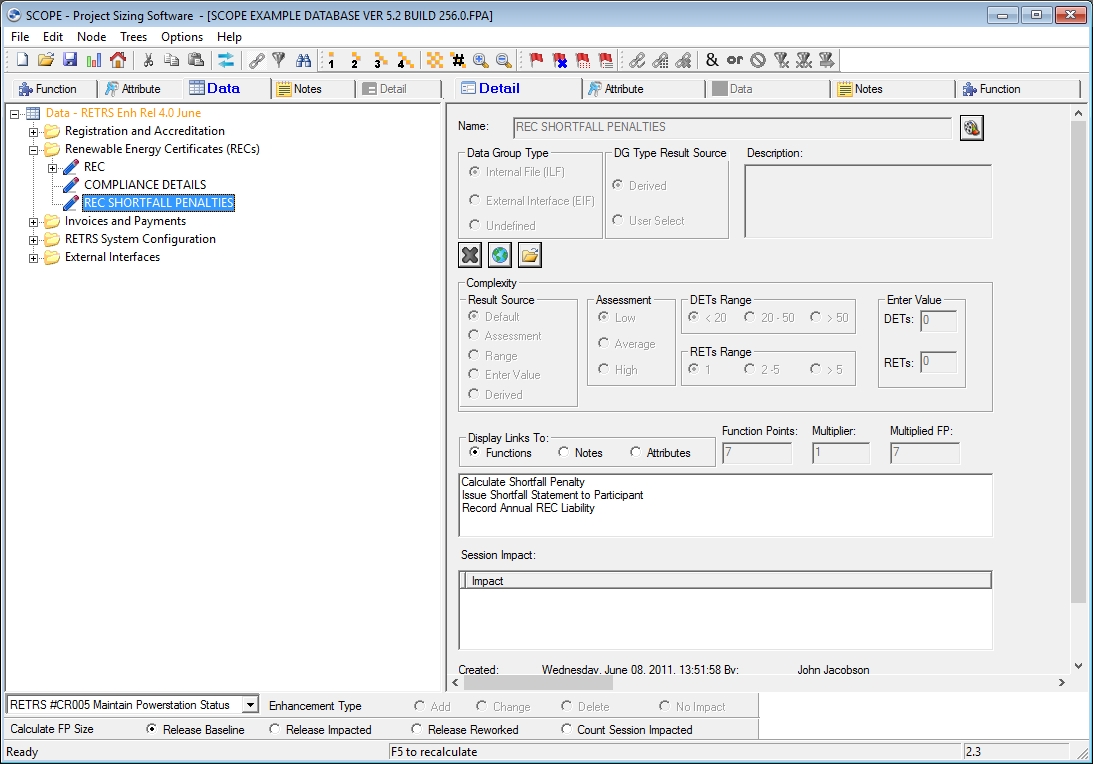Click the globe icon button

coord(500,255)
